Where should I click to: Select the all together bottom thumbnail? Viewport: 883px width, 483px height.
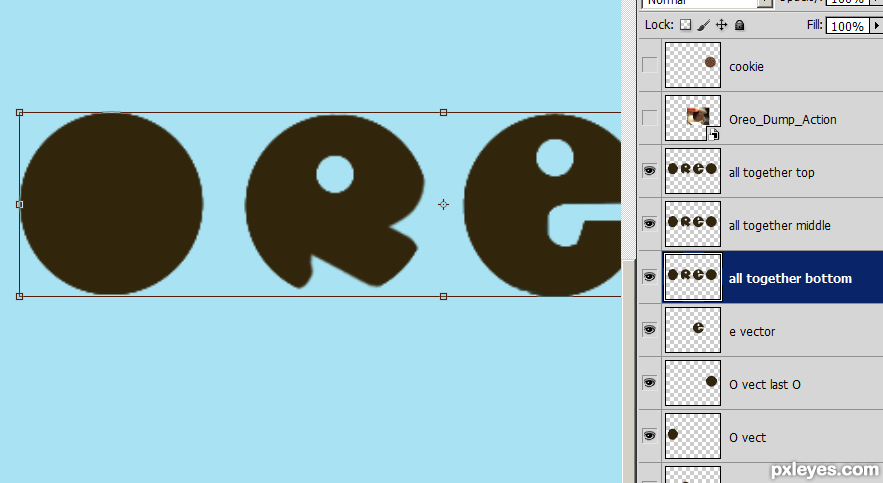tap(693, 276)
